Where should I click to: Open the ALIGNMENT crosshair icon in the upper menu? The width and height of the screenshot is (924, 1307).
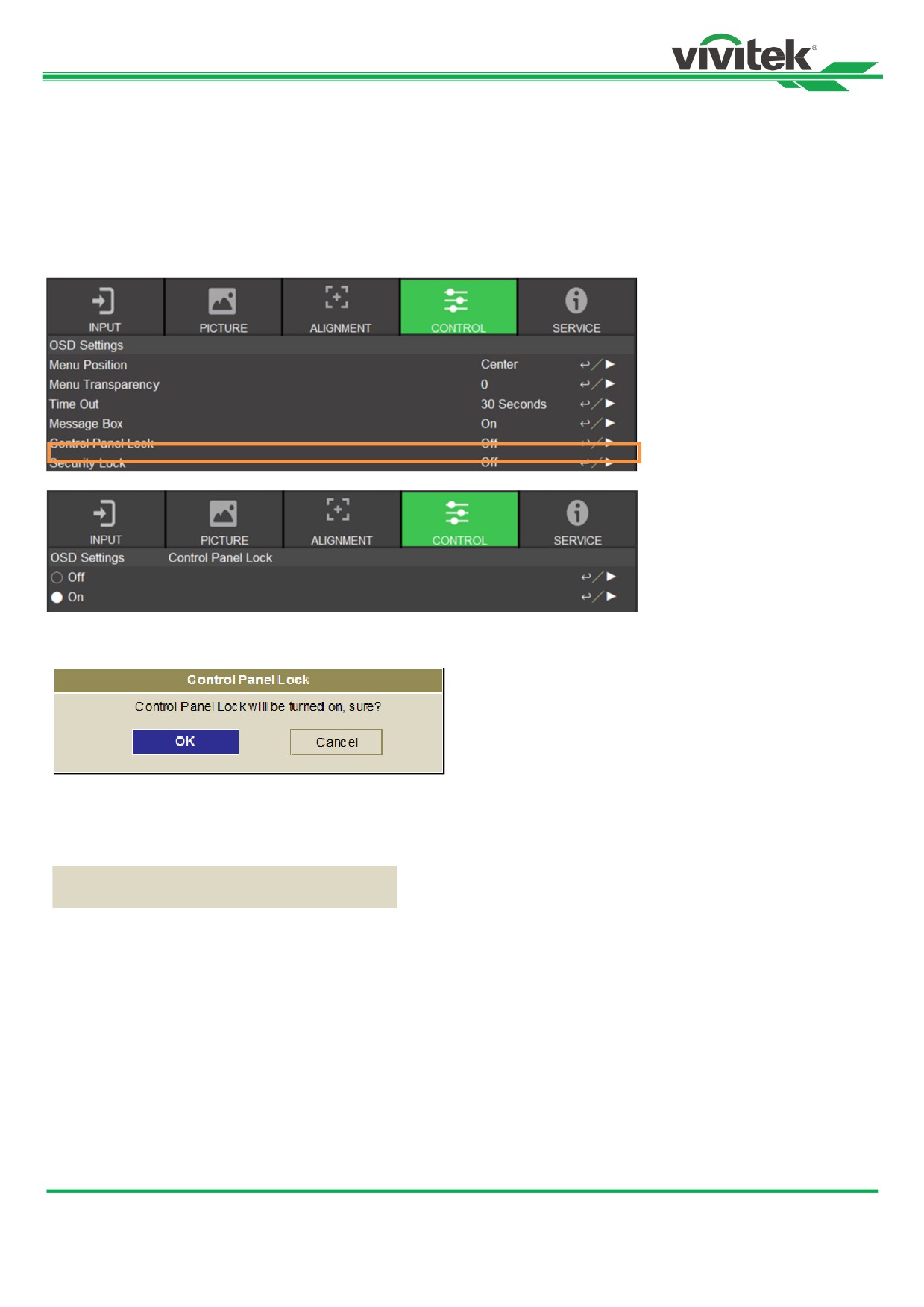point(337,297)
